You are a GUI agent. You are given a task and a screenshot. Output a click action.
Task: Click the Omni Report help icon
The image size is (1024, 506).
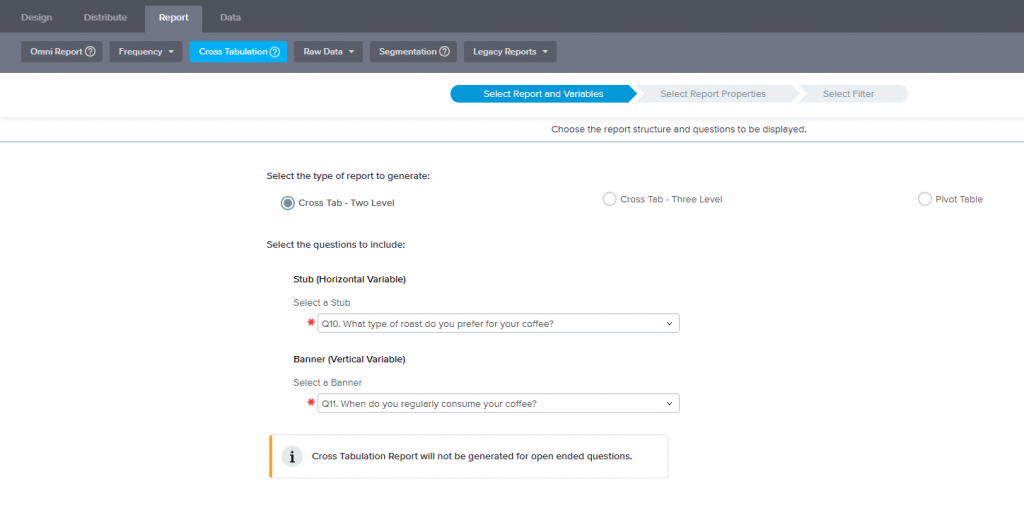click(90, 52)
